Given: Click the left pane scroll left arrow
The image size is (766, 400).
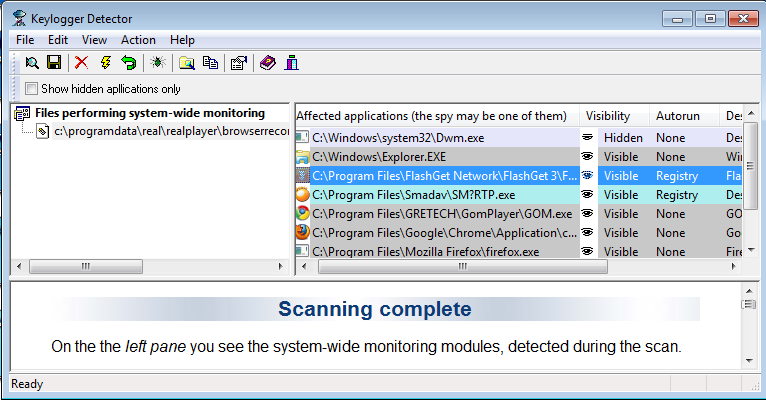Looking at the screenshot, I should (19, 266).
